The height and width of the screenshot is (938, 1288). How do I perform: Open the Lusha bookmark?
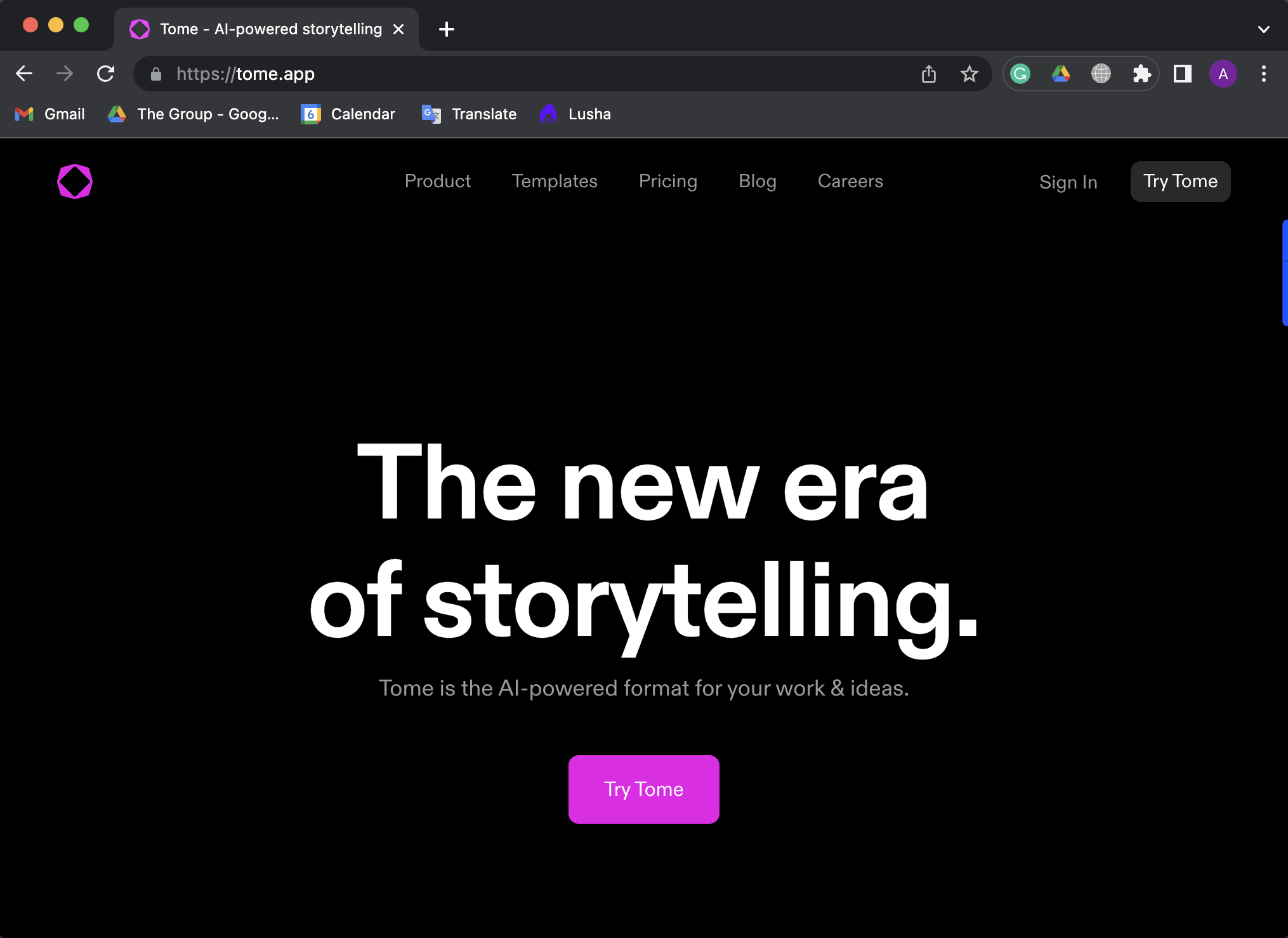coord(575,114)
